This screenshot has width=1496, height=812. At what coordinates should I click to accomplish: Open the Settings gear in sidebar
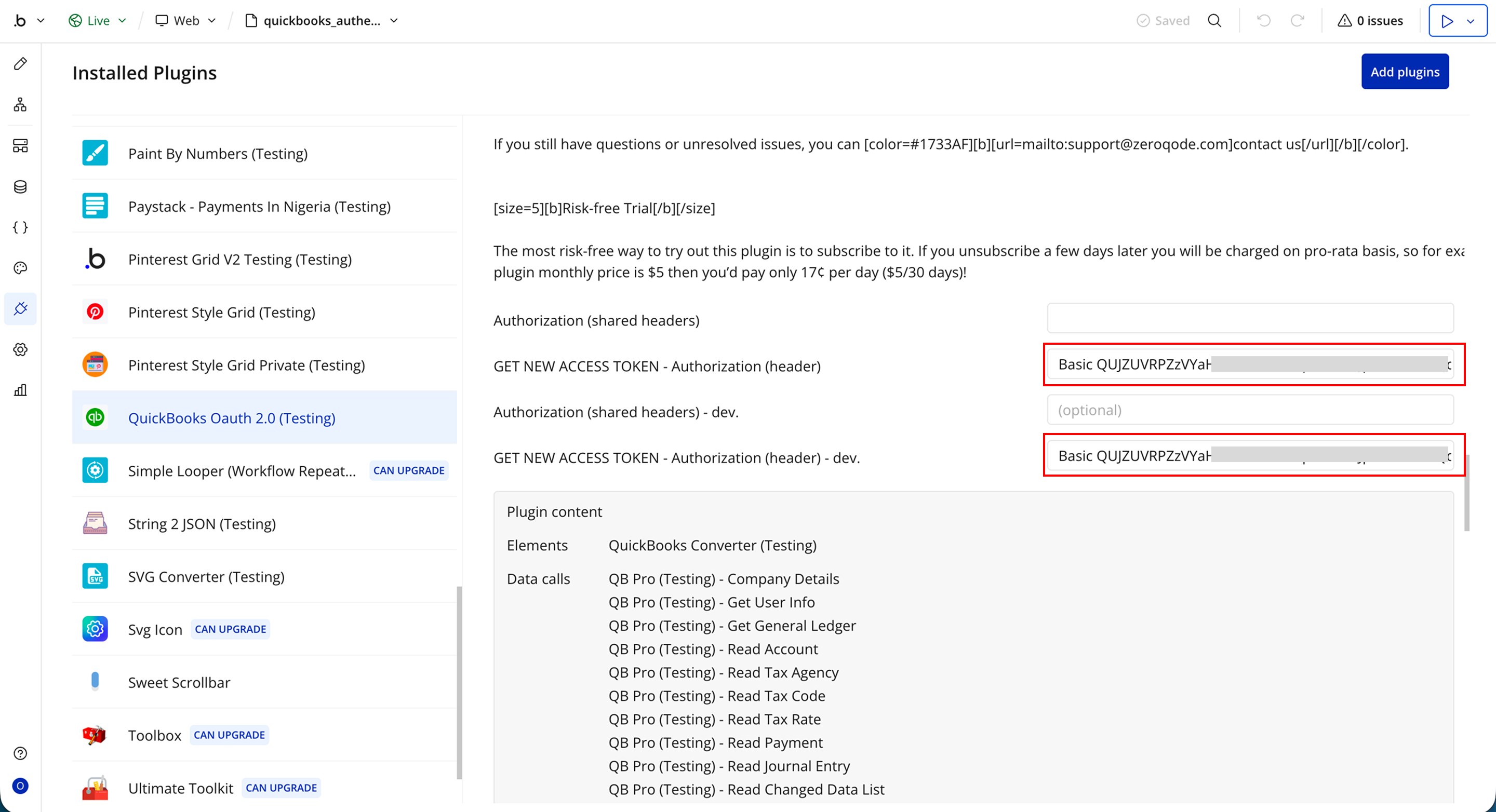(x=20, y=349)
